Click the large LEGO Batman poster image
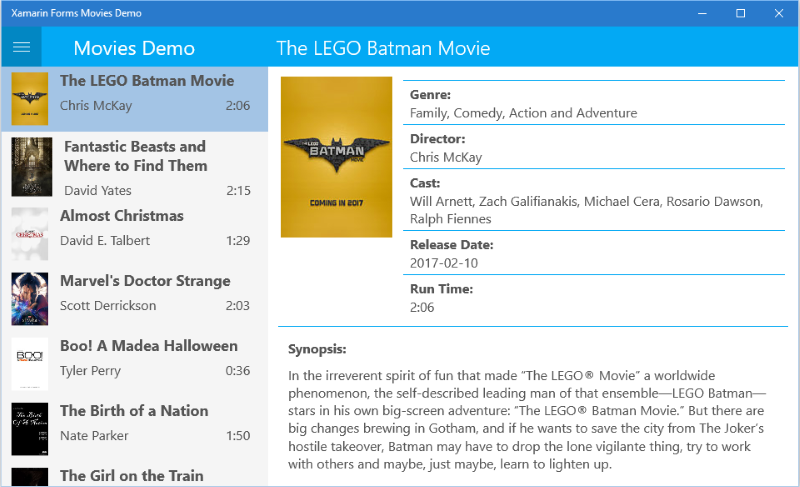The height and width of the screenshot is (487, 800). pyautogui.click(x=336, y=157)
